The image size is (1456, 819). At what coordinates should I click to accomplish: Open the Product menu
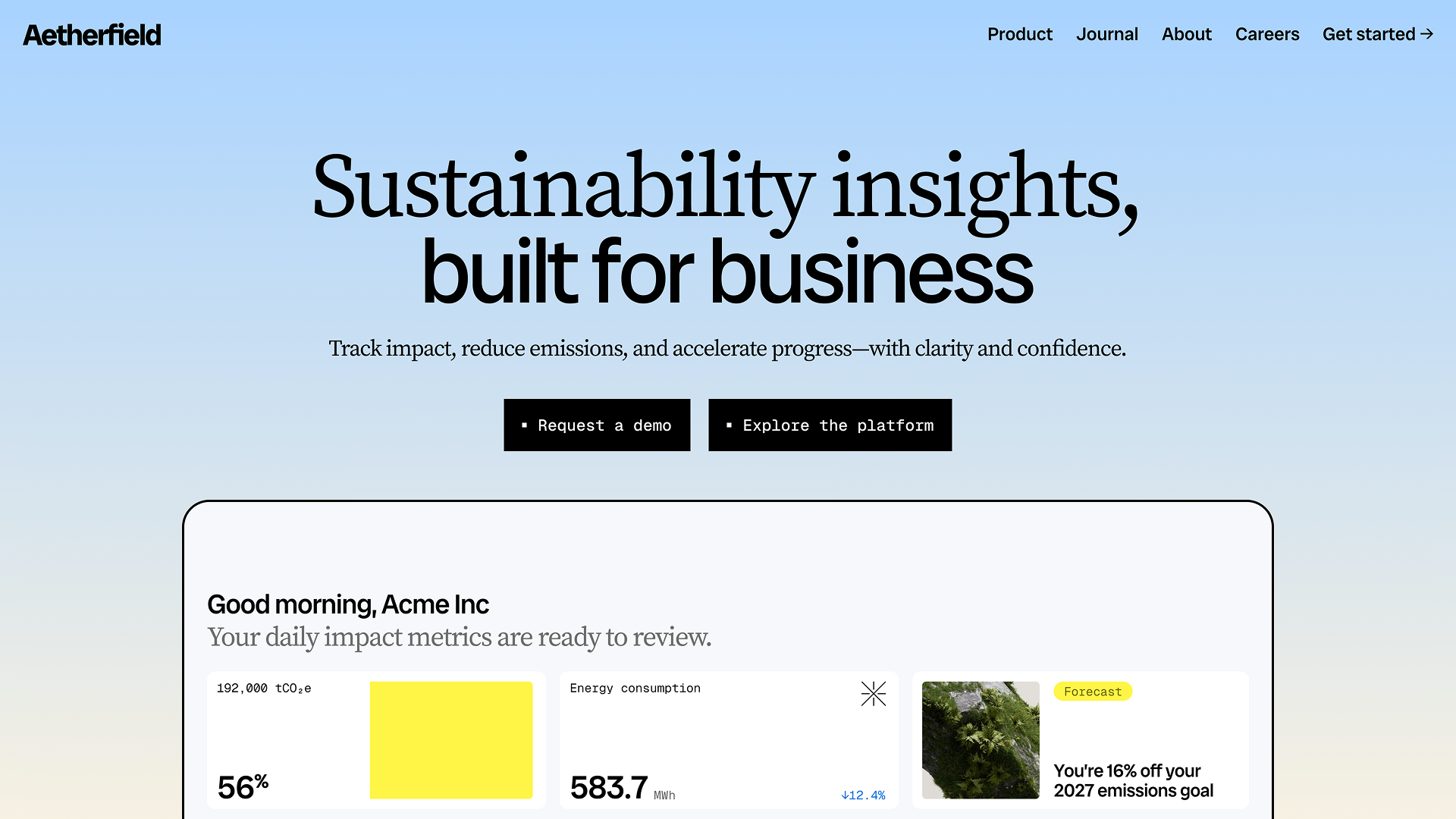[x=1019, y=34]
